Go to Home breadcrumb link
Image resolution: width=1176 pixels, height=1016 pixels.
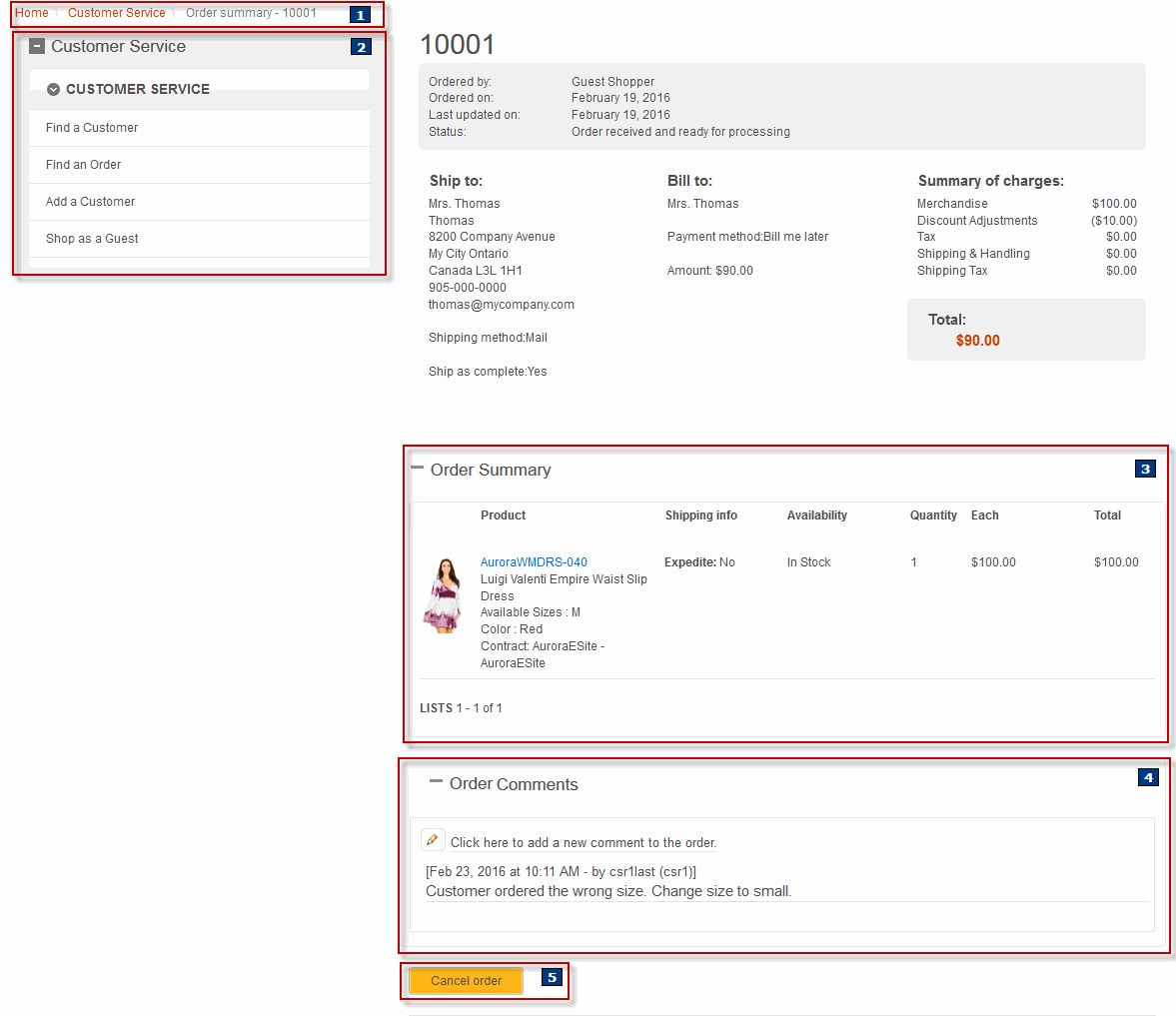pos(32,13)
